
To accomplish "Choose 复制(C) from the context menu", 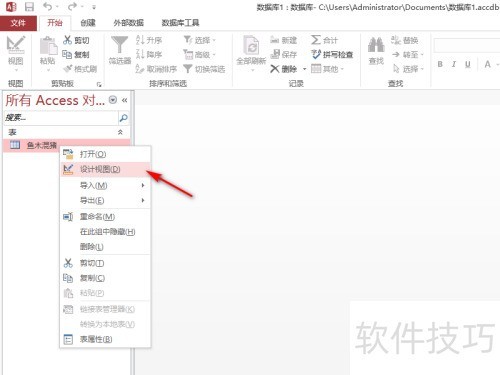I will (x=105, y=278).
